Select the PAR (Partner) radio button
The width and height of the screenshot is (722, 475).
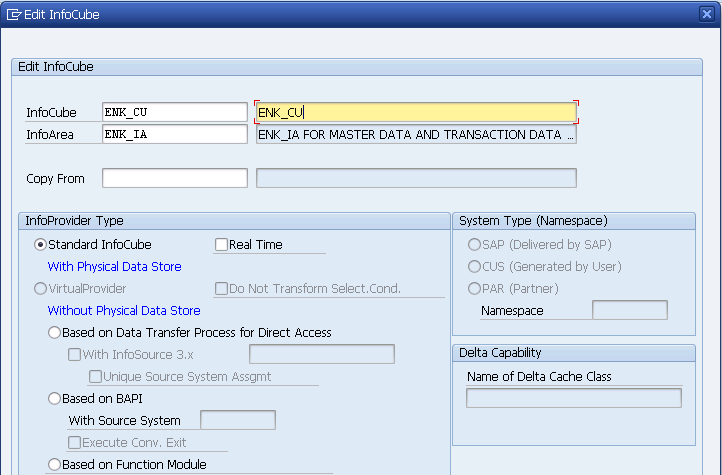point(474,289)
